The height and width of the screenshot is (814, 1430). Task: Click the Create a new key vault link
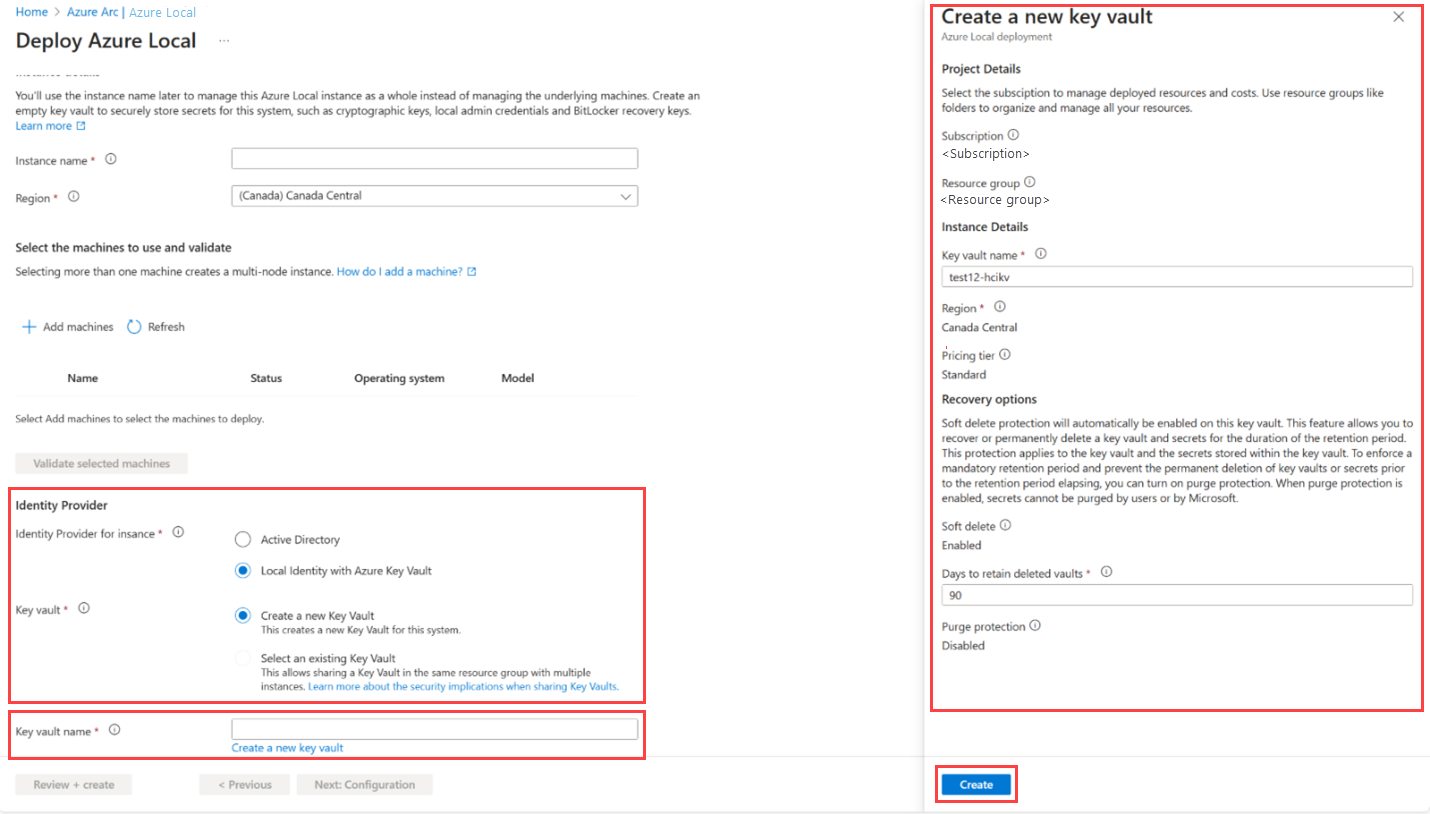point(287,748)
